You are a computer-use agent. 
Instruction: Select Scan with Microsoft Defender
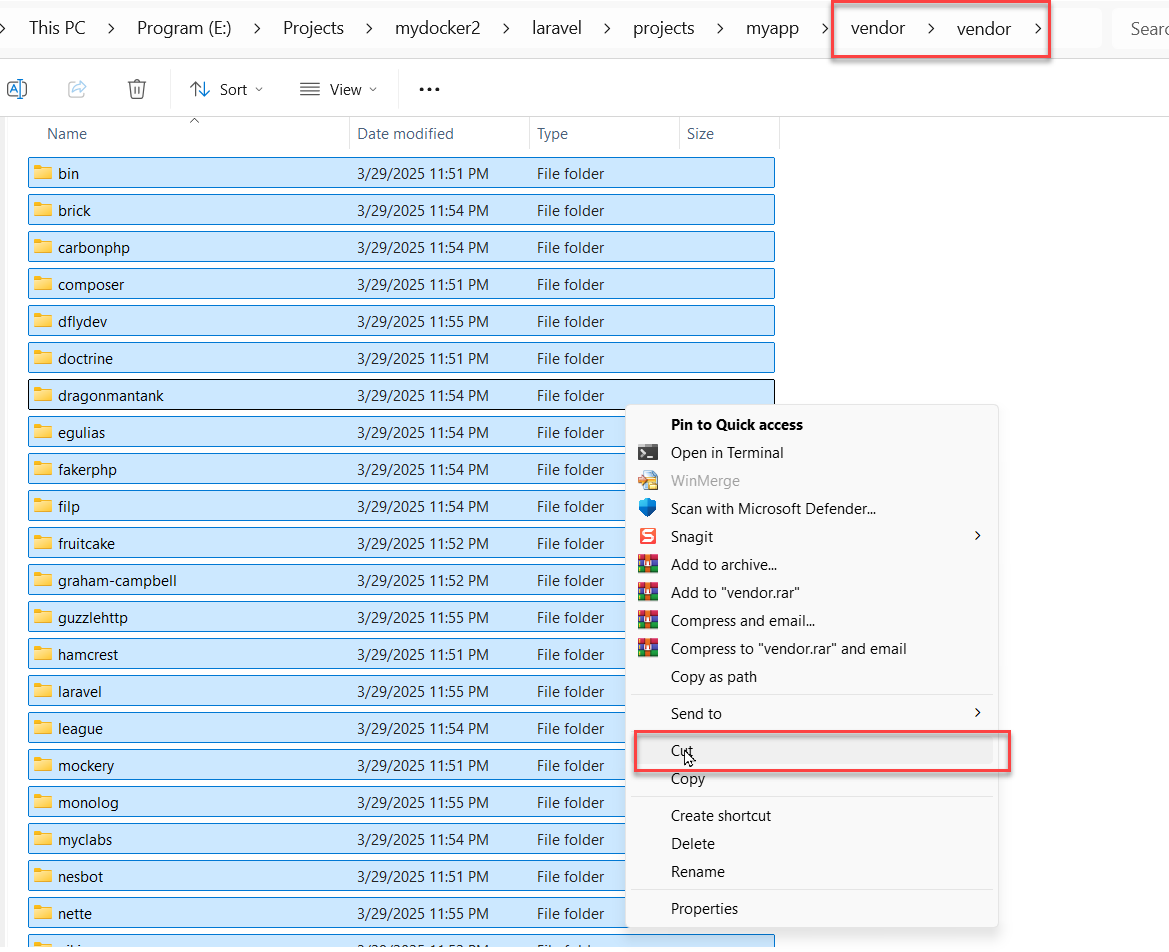point(813,508)
